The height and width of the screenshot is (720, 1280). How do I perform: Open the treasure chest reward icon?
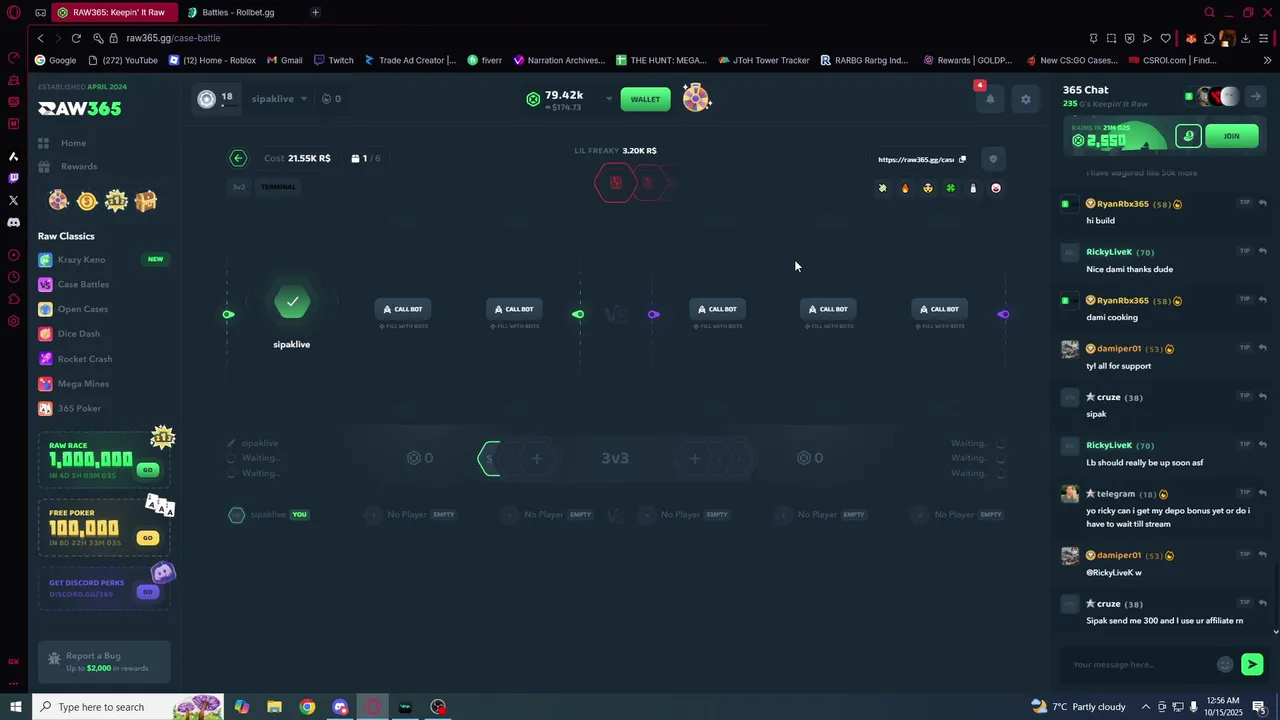(x=146, y=201)
